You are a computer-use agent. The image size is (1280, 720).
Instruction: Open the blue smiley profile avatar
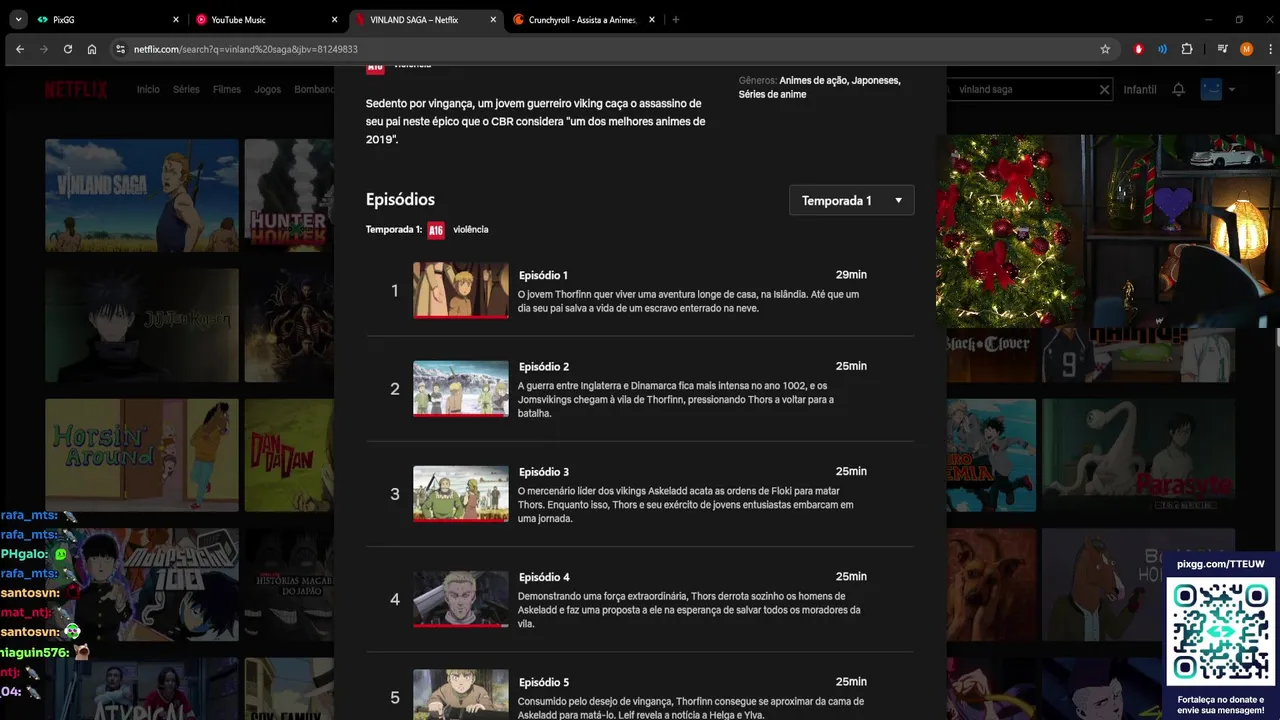1211,89
